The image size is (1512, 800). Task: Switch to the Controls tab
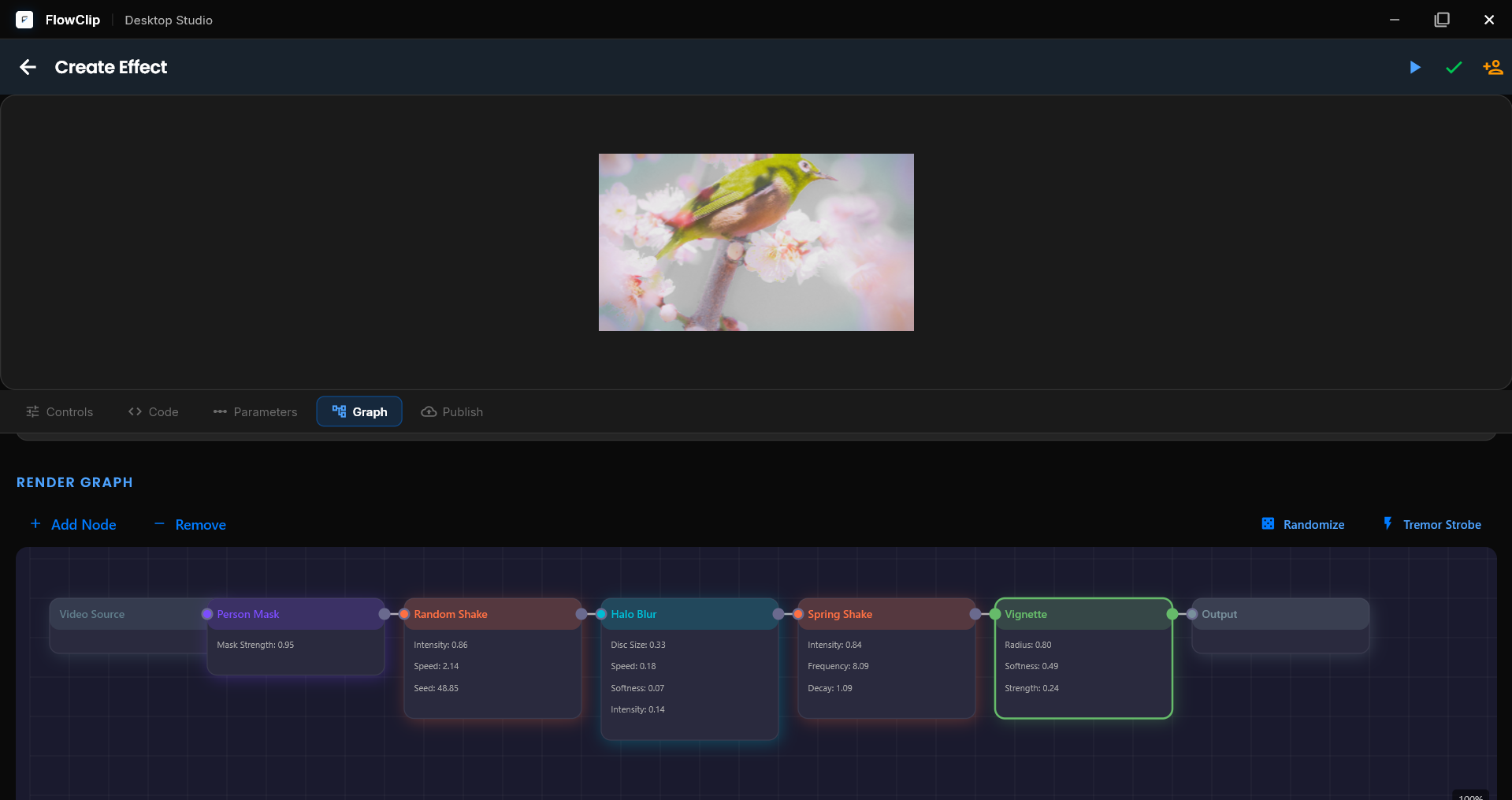coord(59,411)
